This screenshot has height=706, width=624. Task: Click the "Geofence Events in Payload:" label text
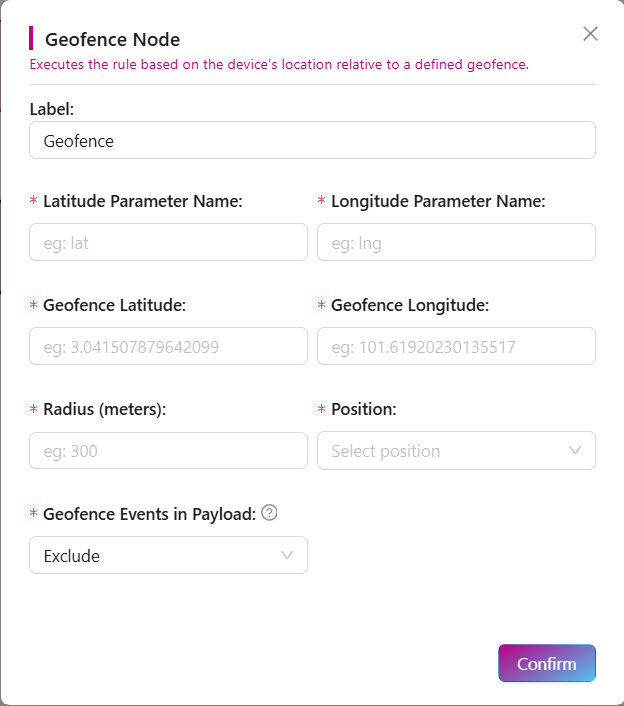[149, 514]
